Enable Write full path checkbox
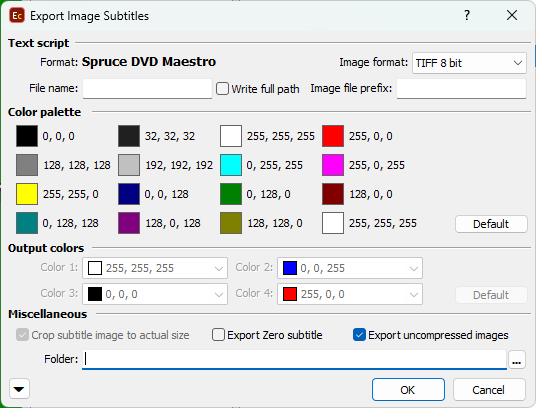 point(222,89)
